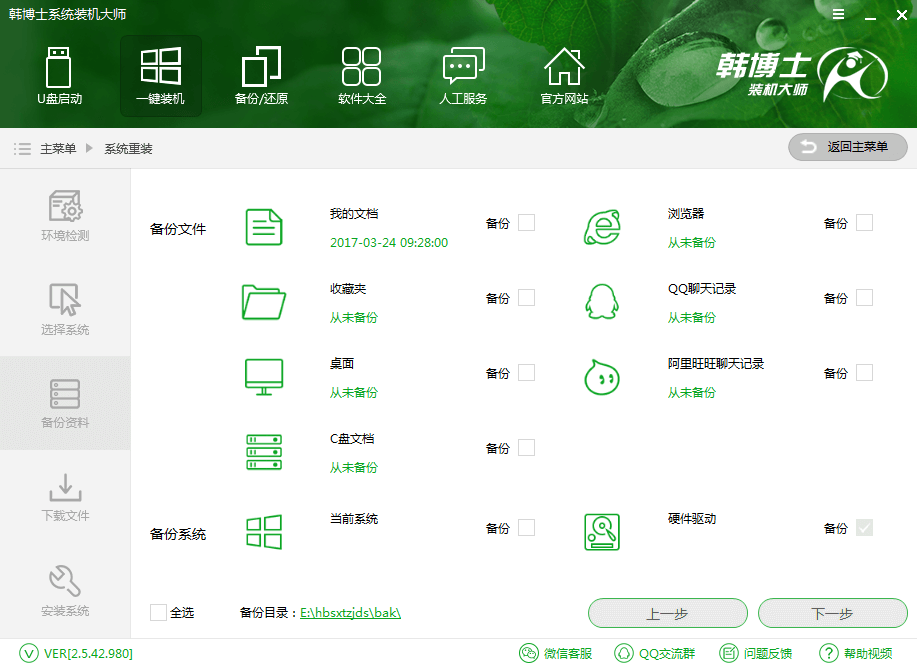Click the C盘文档 drive icon
917x666 pixels.
(264, 451)
